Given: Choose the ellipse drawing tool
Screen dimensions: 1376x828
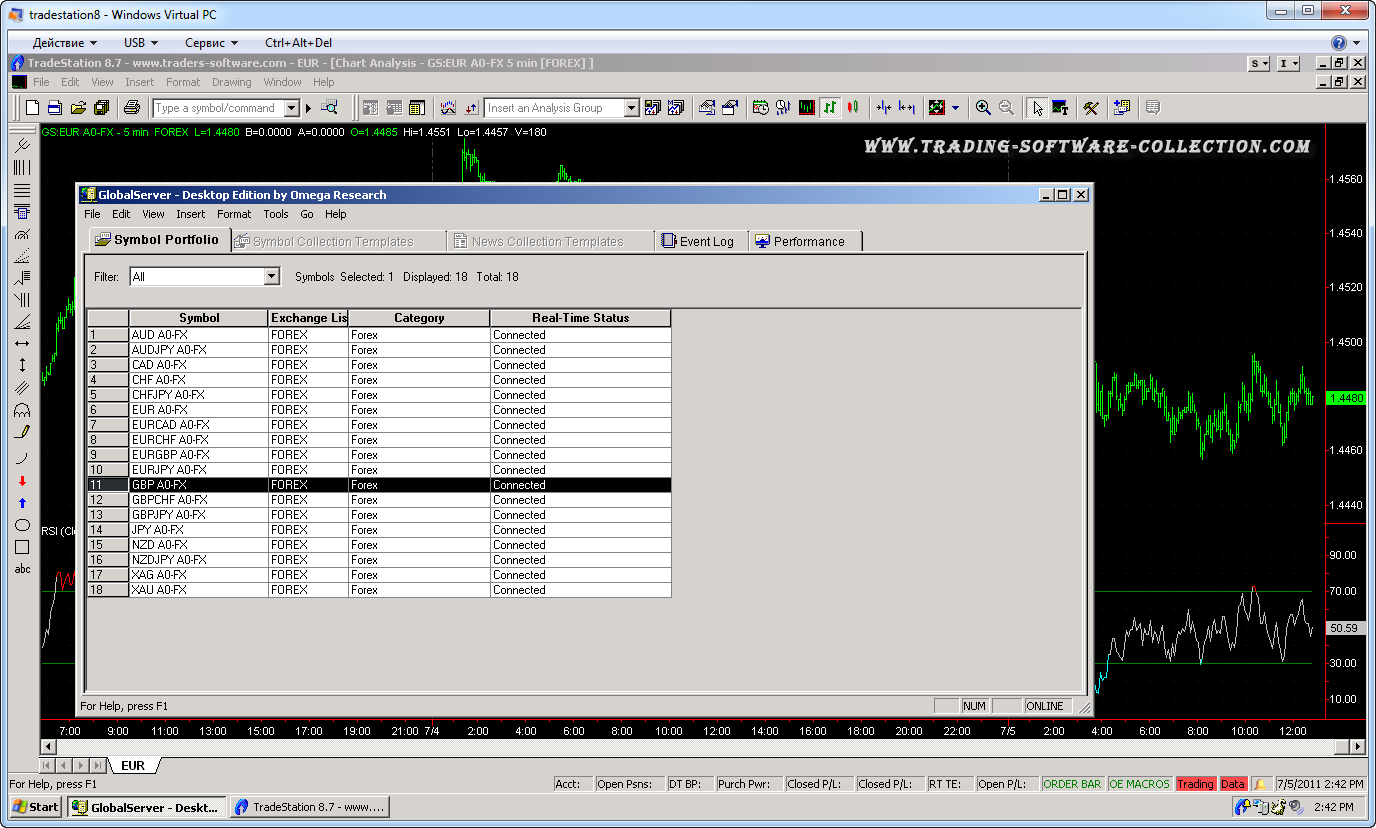Looking at the screenshot, I should tap(22, 525).
